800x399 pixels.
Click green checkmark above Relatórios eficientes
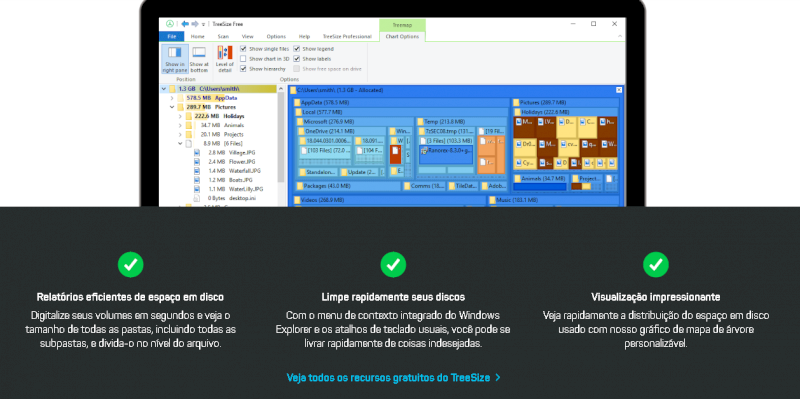point(131,264)
